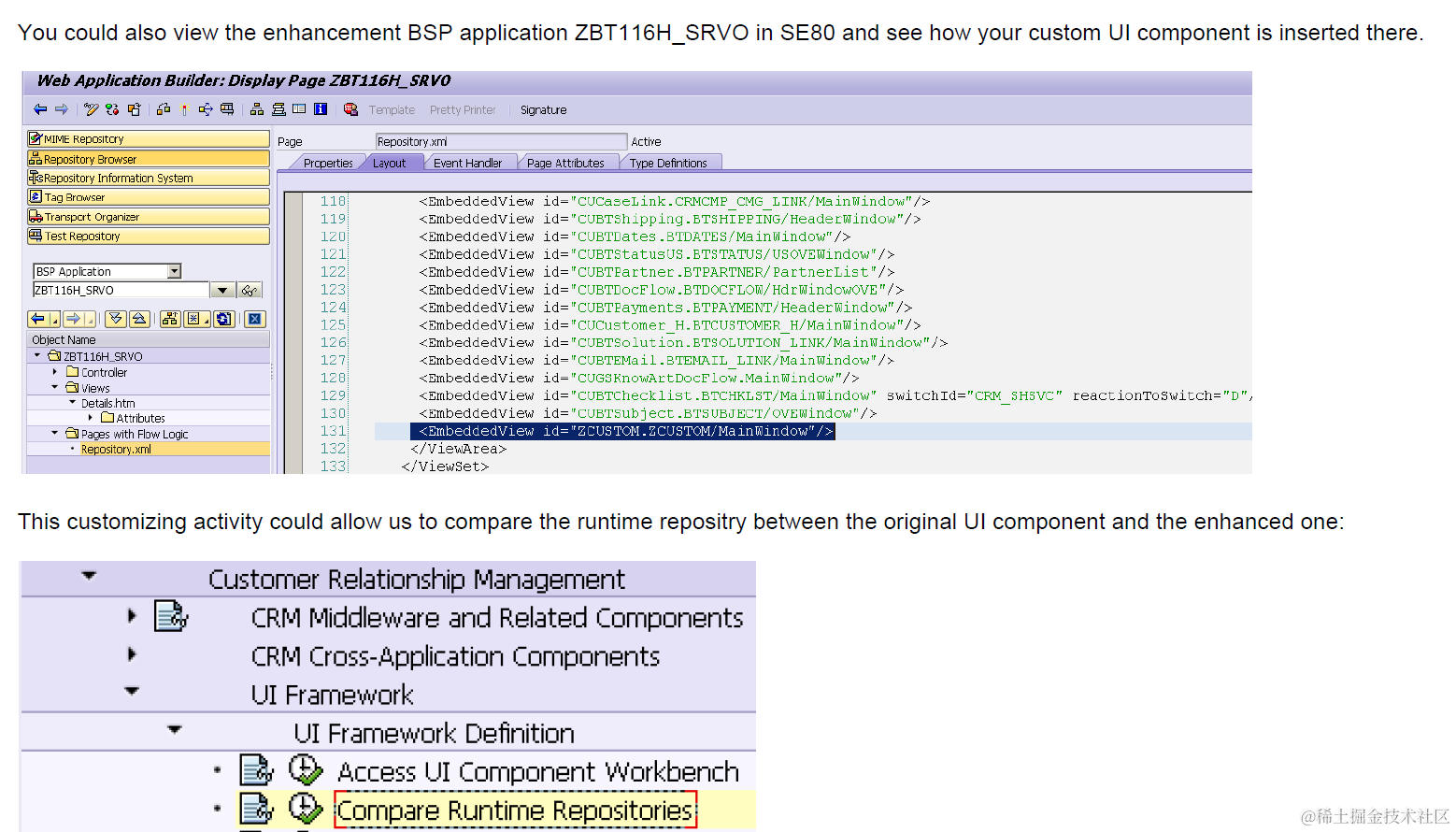The image size is (1456, 832).
Task: Click document icon beside Compare Runtime Repositories
Action: pyautogui.click(x=256, y=809)
